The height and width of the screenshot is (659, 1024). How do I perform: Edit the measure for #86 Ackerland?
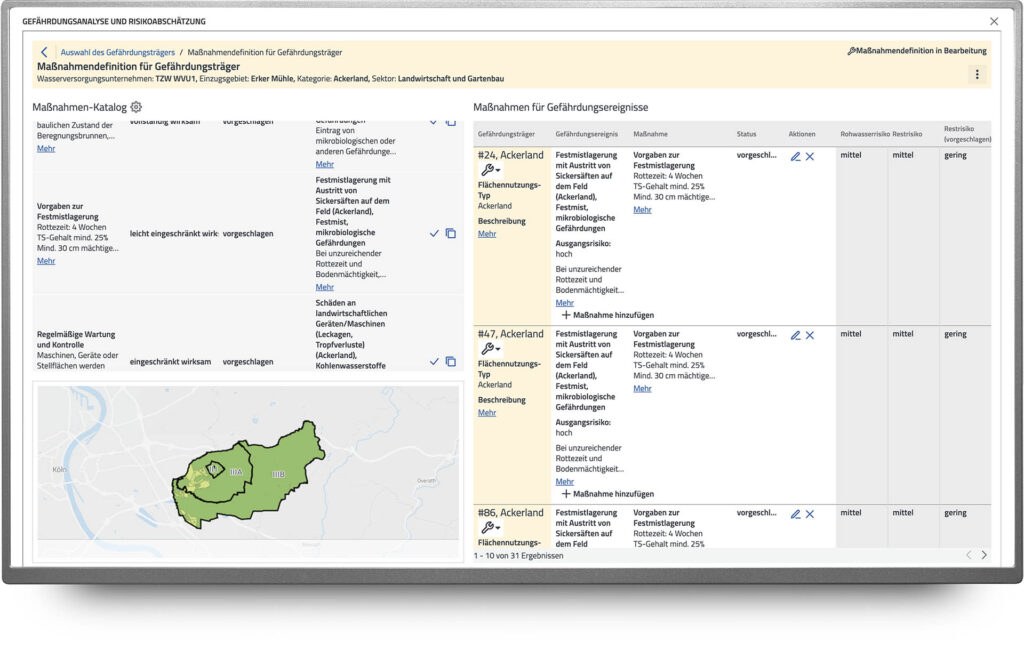pos(795,514)
